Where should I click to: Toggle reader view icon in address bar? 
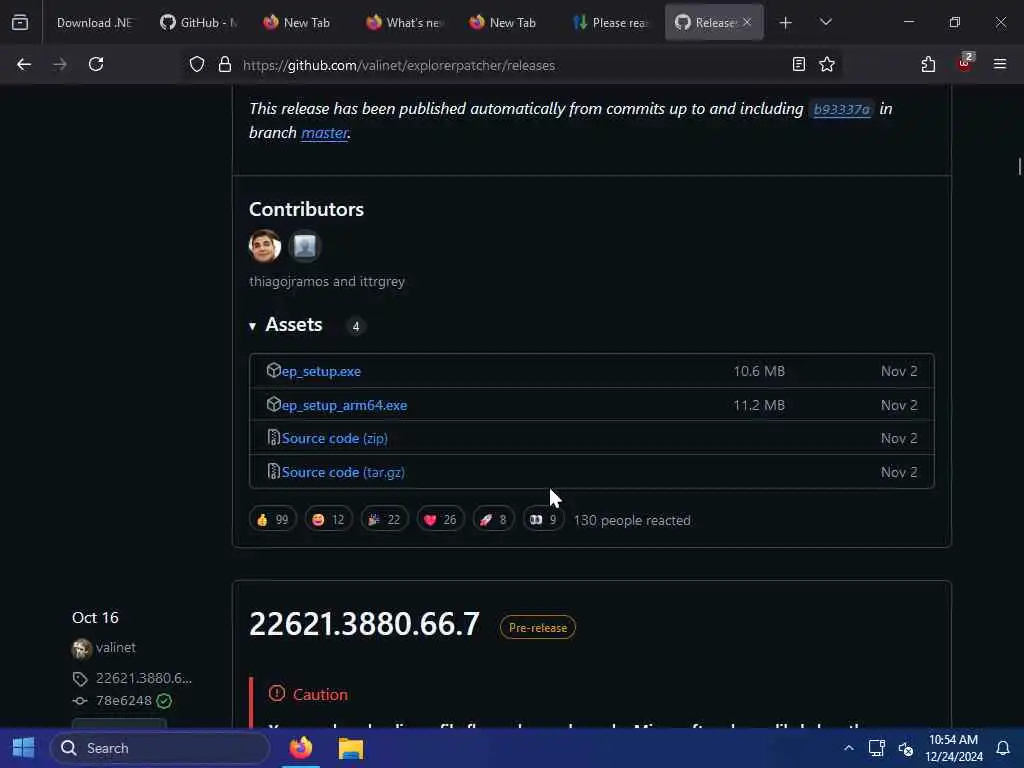[x=798, y=64]
